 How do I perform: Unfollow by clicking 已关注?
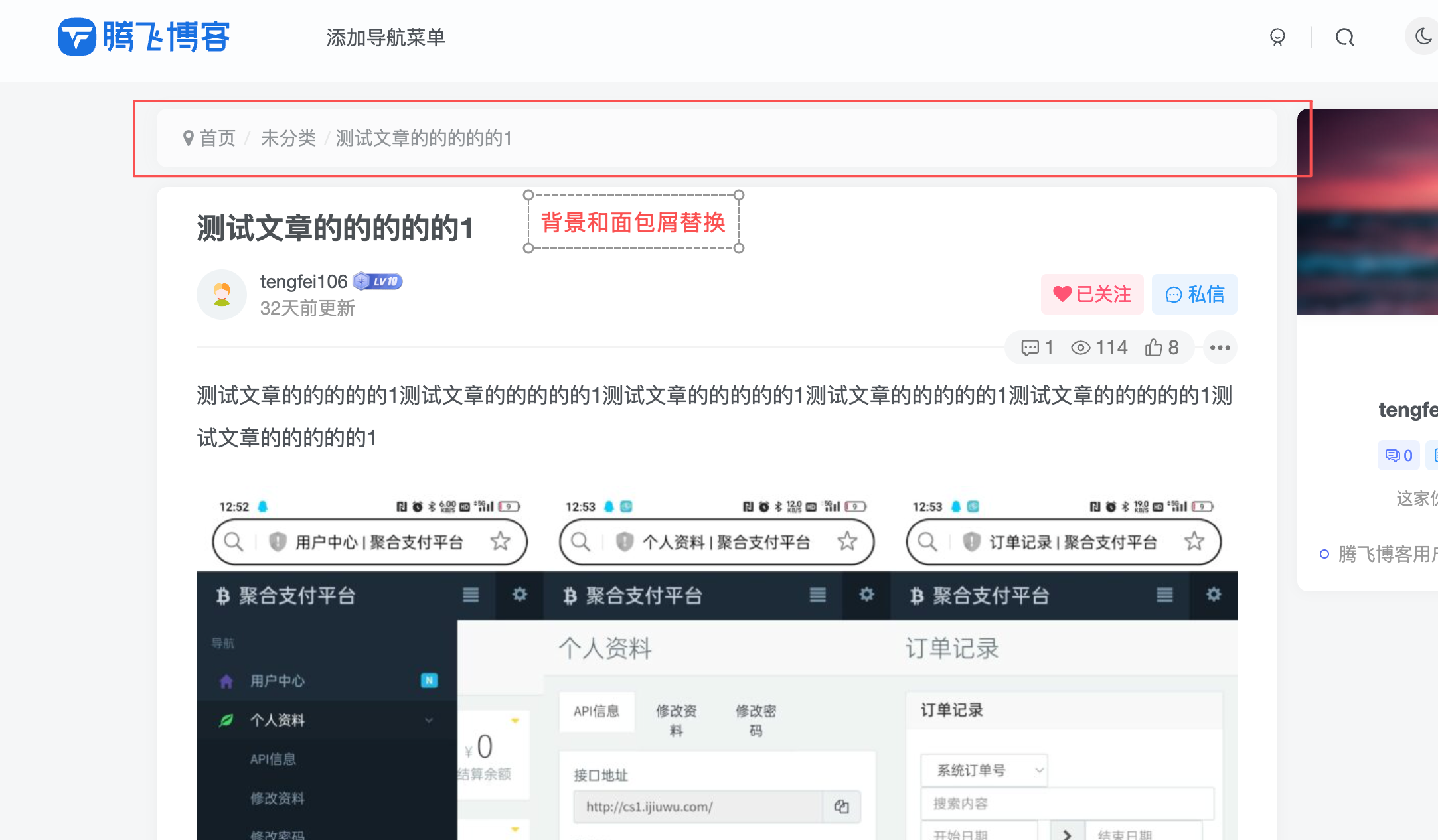[1091, 294]
